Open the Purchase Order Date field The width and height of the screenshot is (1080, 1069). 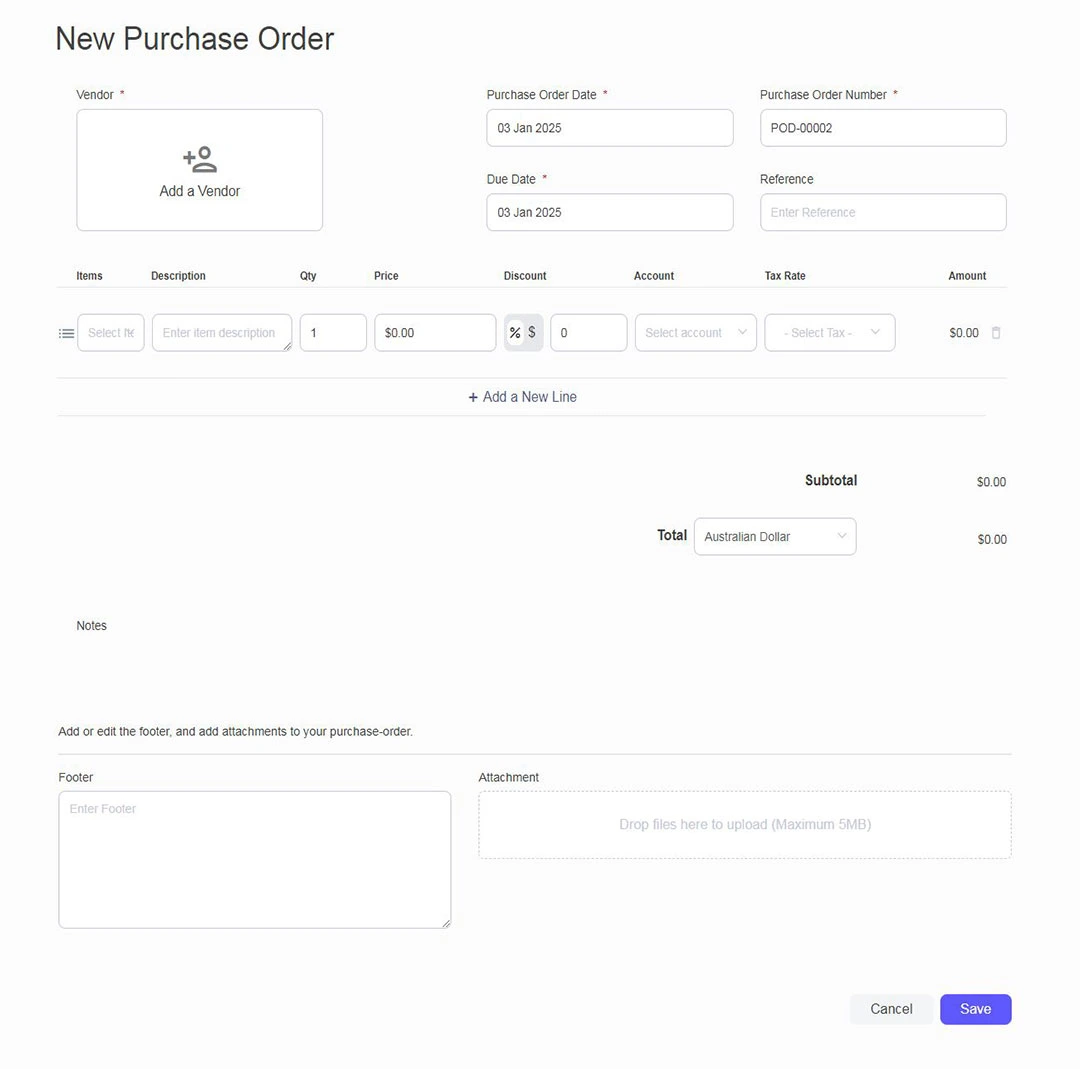pos(609,128)
